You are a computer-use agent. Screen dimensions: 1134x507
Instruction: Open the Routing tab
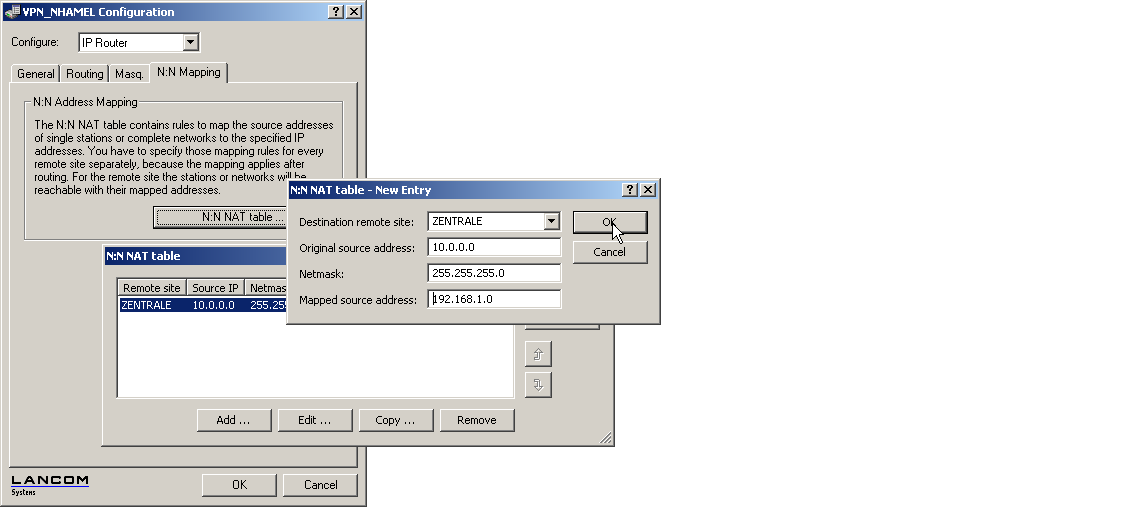(x=85, y=74)
